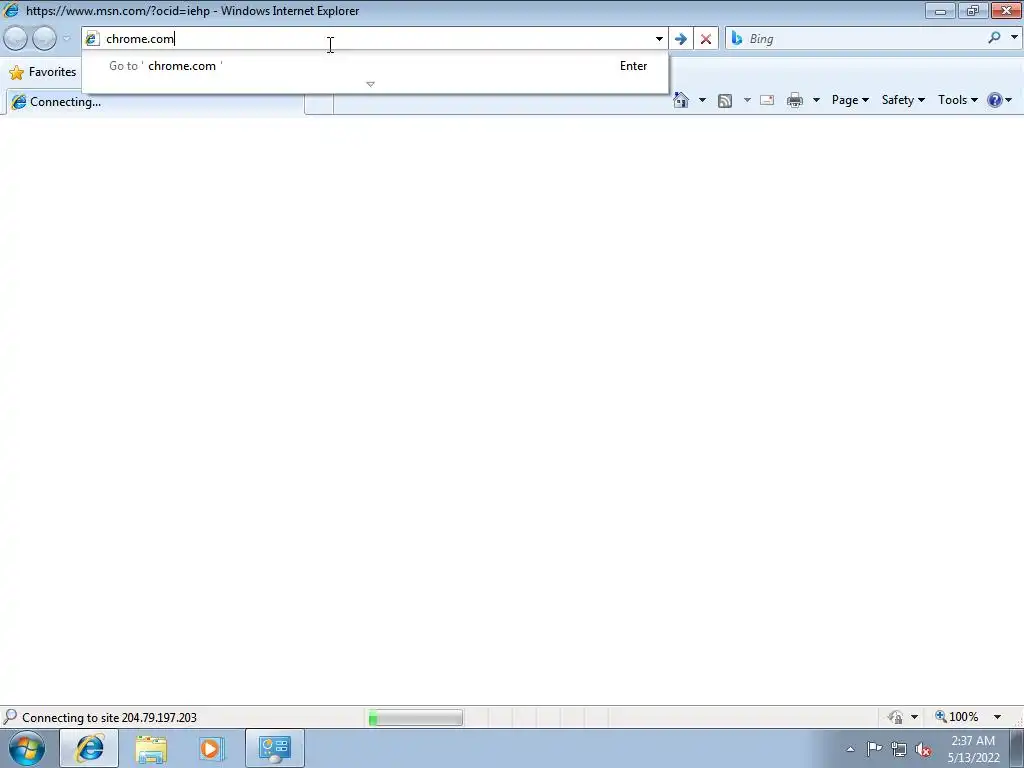Open the Page menu

coord(850,100)
